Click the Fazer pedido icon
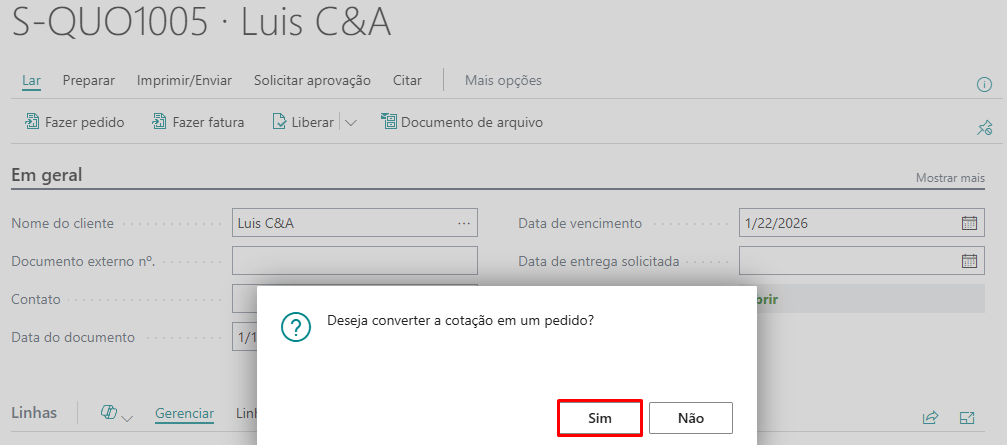 click(x=31, y=123)
